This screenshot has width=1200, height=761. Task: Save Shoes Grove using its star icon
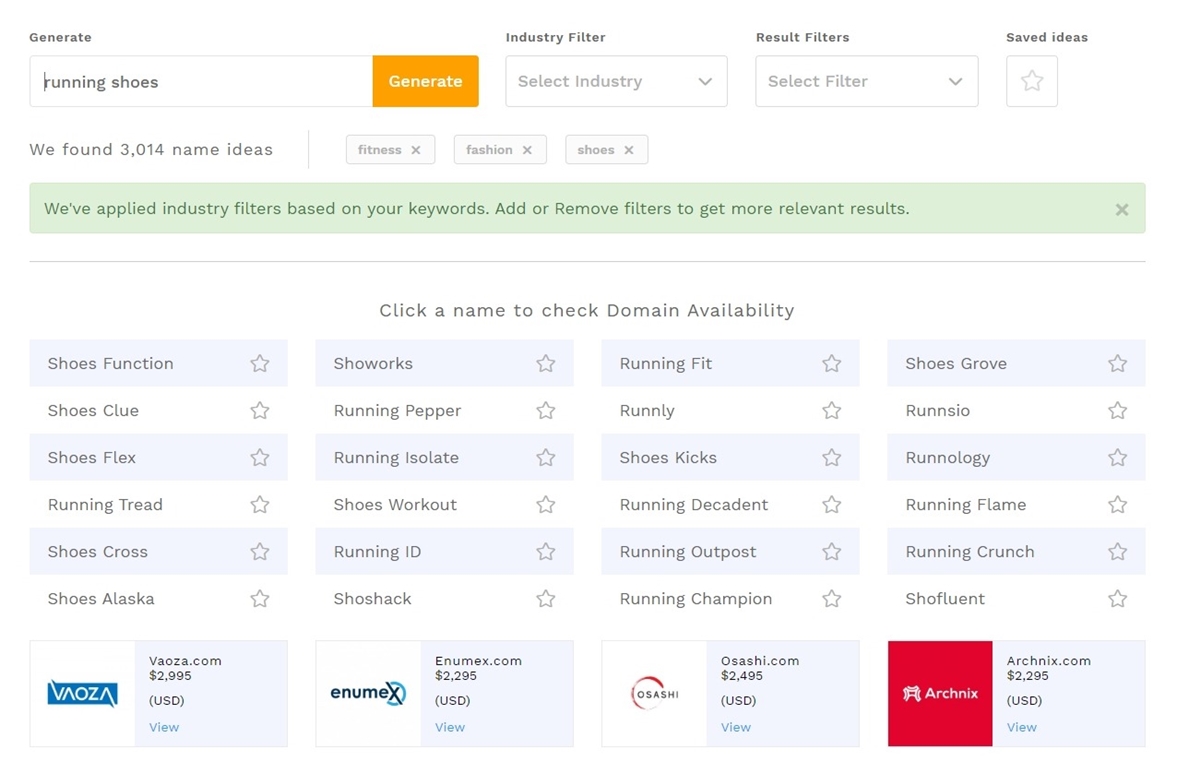(1117, 364)
